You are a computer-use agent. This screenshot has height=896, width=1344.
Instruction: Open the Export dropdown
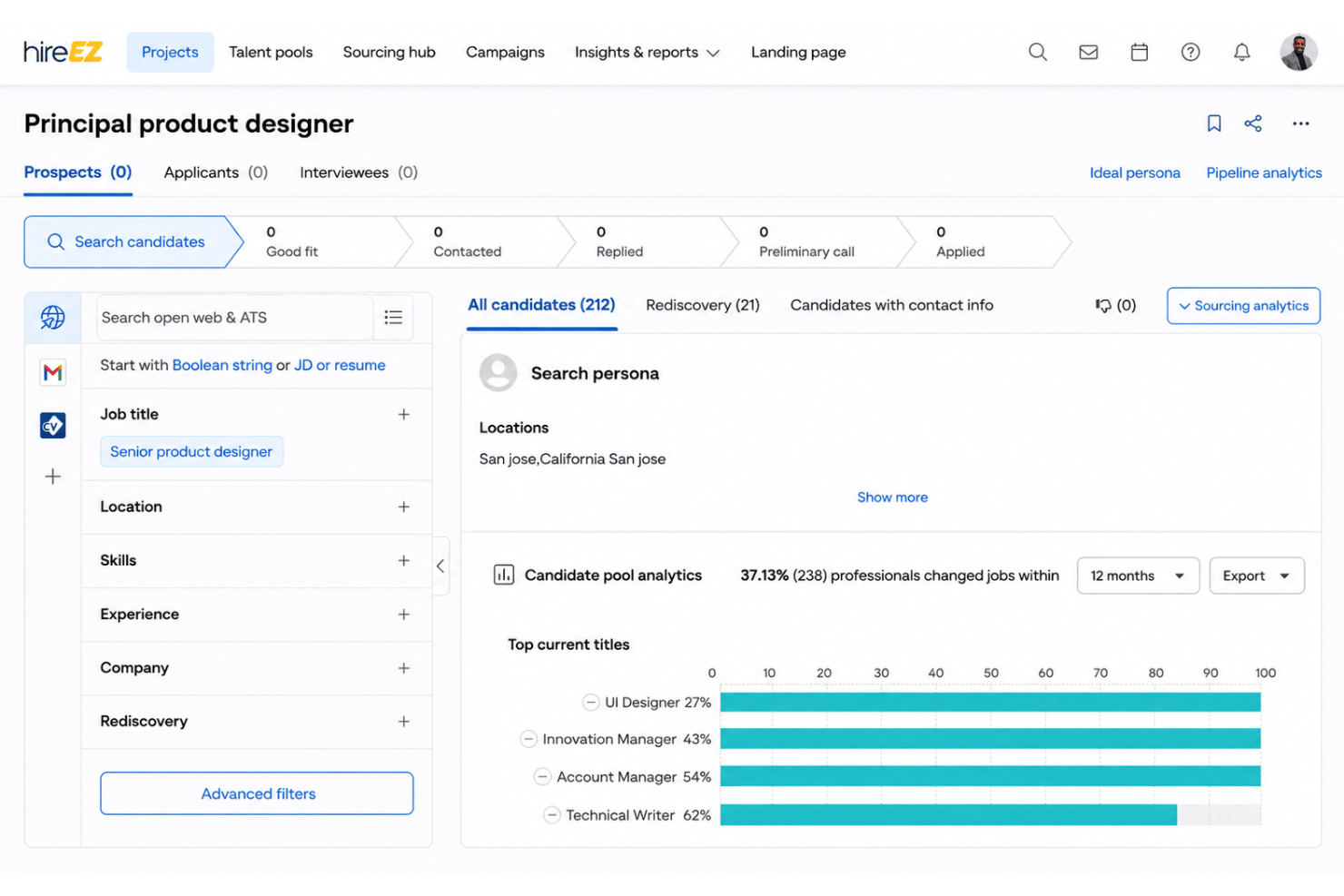[x=1257, y=576]
